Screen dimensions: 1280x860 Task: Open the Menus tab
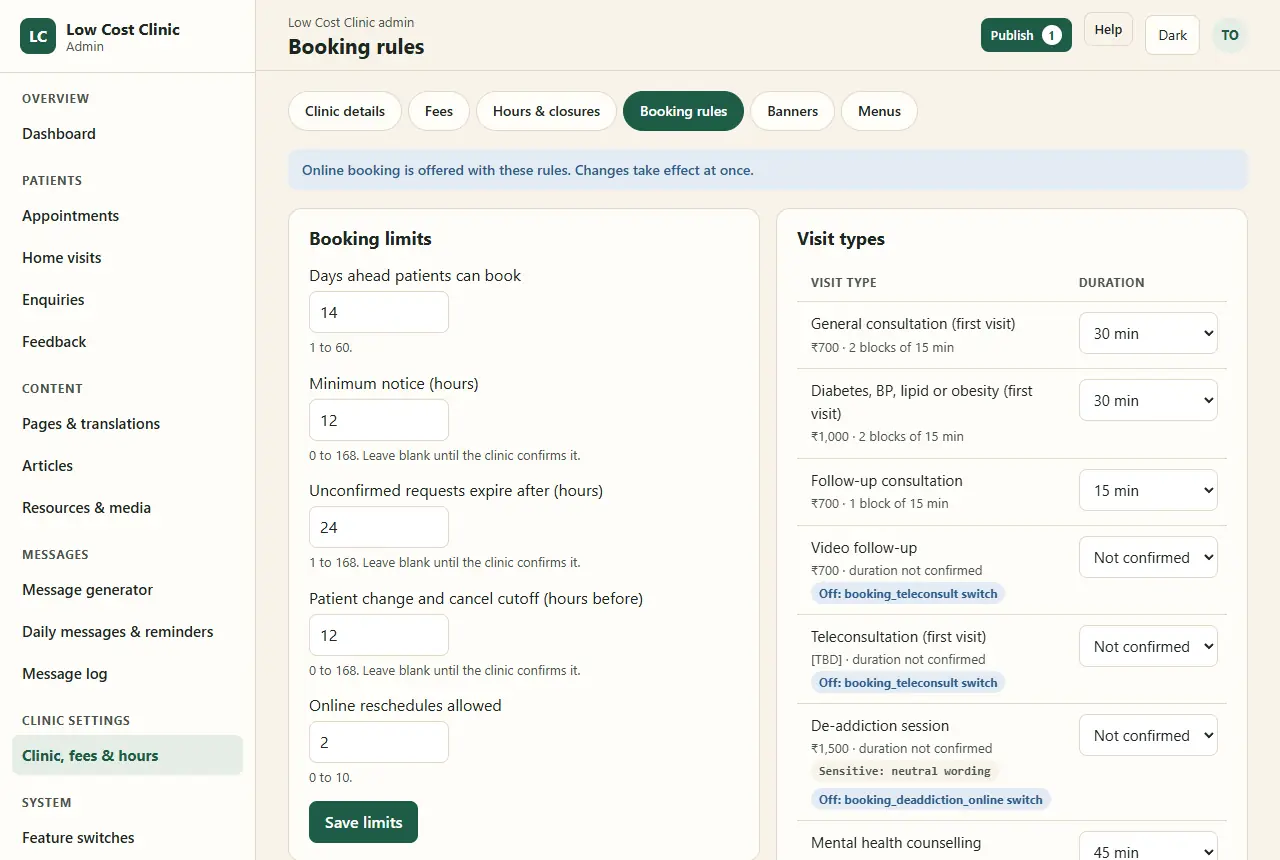click(x=879, y=111)
